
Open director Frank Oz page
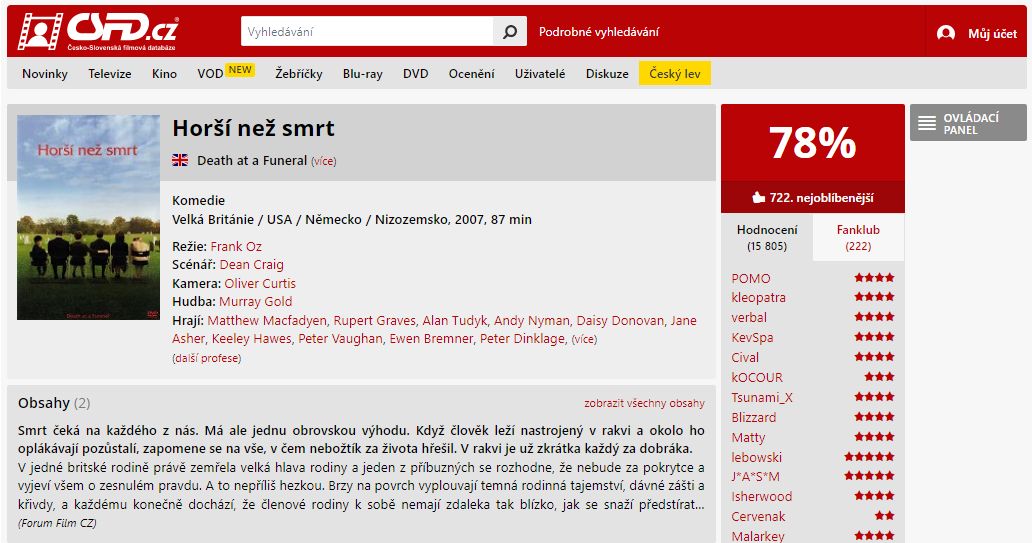coord(236,246)
